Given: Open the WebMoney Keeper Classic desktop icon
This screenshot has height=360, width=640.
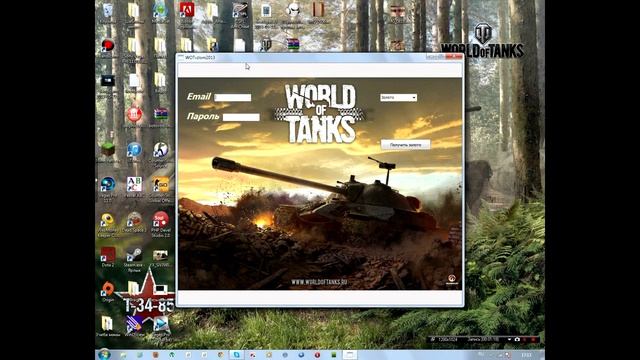Looking at the screenshot, I should tap(108, 220).
